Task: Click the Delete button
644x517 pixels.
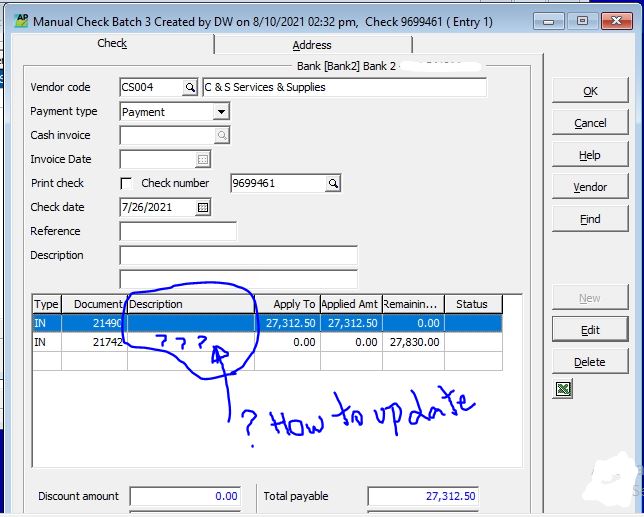Action: (590, 362)
